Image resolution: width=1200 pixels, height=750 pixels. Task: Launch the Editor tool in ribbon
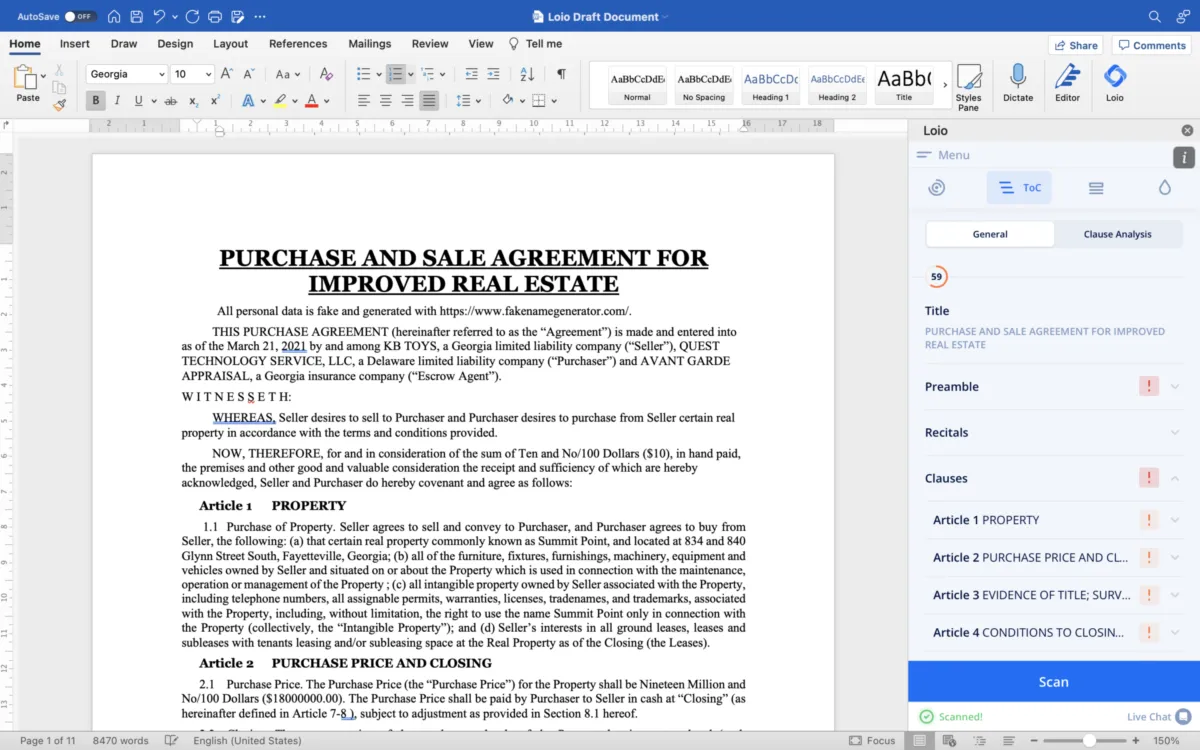(1067, 83)
